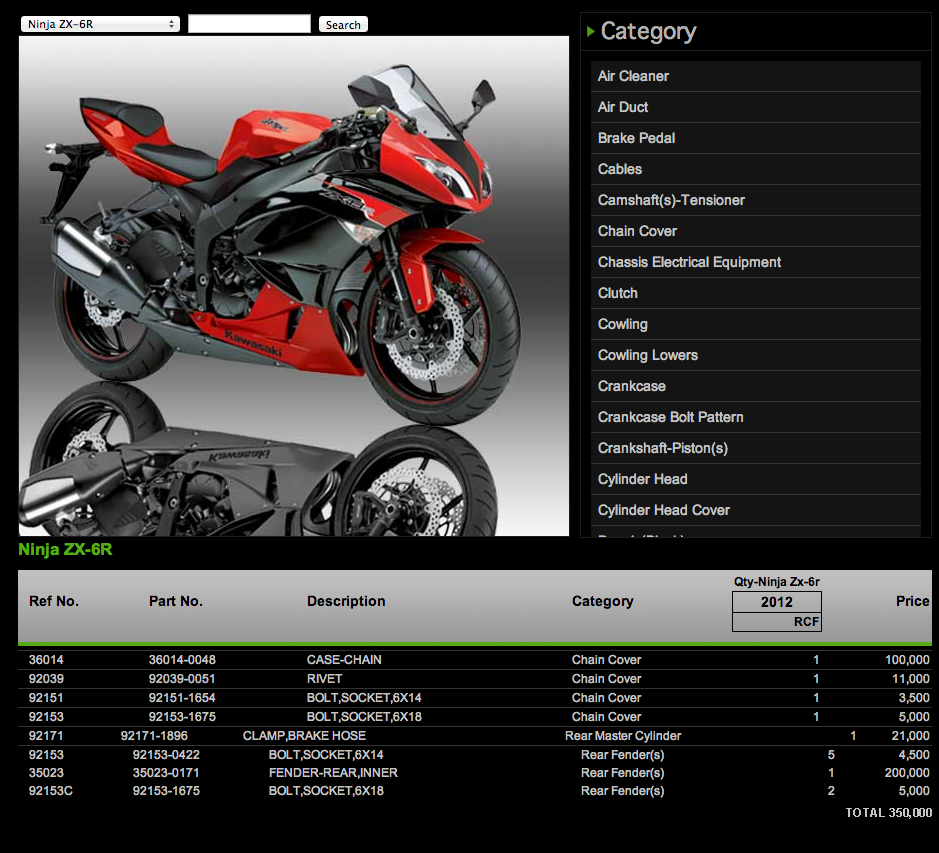Open the Brake Pedal category

tap(755, 138)
